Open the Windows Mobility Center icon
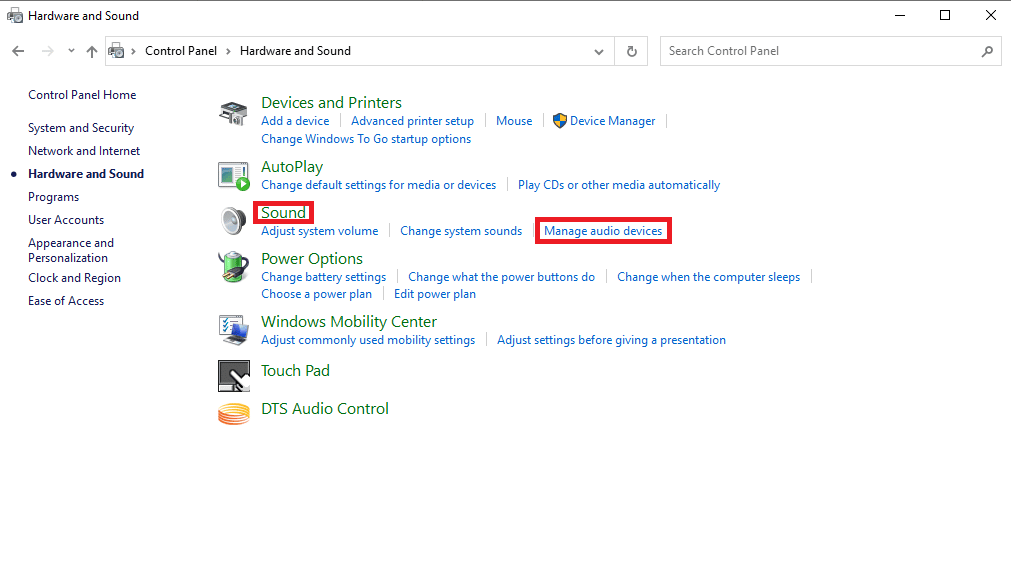The height and width of the screenshot is (583, 1011). click(x=233, y=329)
